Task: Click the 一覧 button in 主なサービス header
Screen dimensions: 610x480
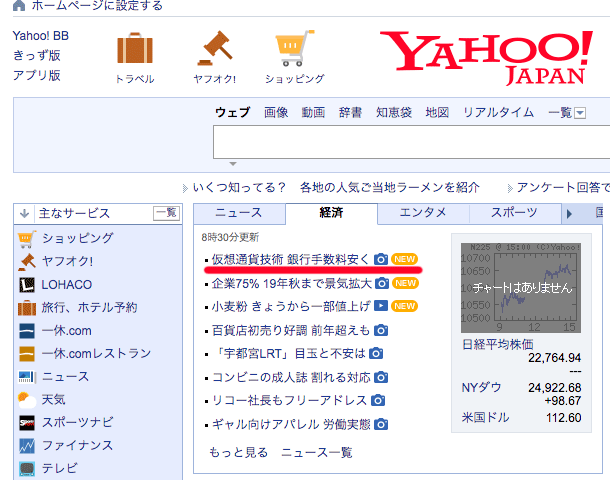Action: click(167, 213)
